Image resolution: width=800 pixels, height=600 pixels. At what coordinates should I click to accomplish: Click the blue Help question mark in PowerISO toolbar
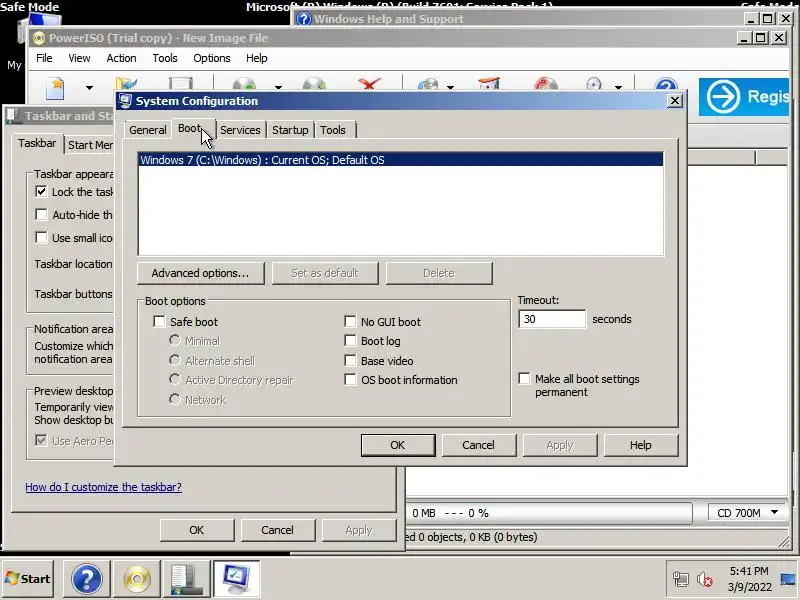click(666, 85)
